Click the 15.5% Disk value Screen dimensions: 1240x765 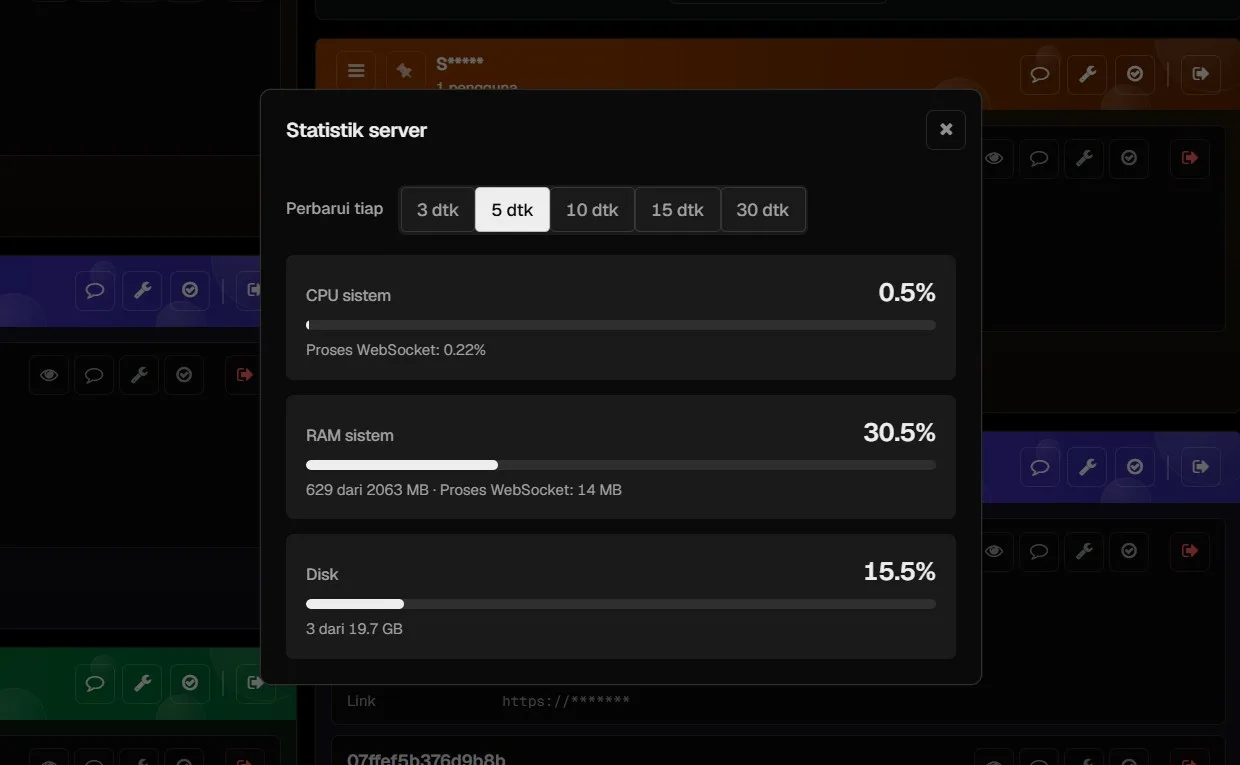tap(899, 572)
